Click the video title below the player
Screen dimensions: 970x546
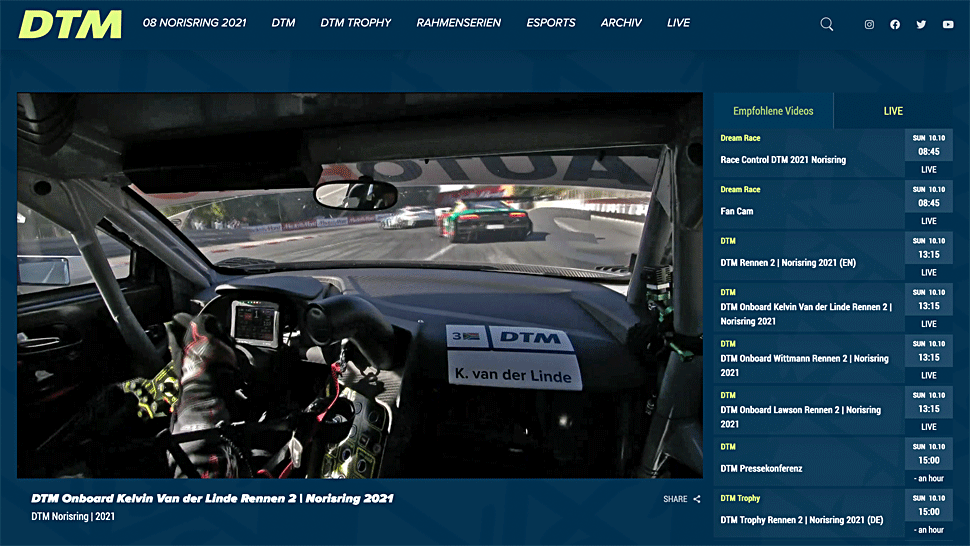pyautogui.click(x=212, y=498)
